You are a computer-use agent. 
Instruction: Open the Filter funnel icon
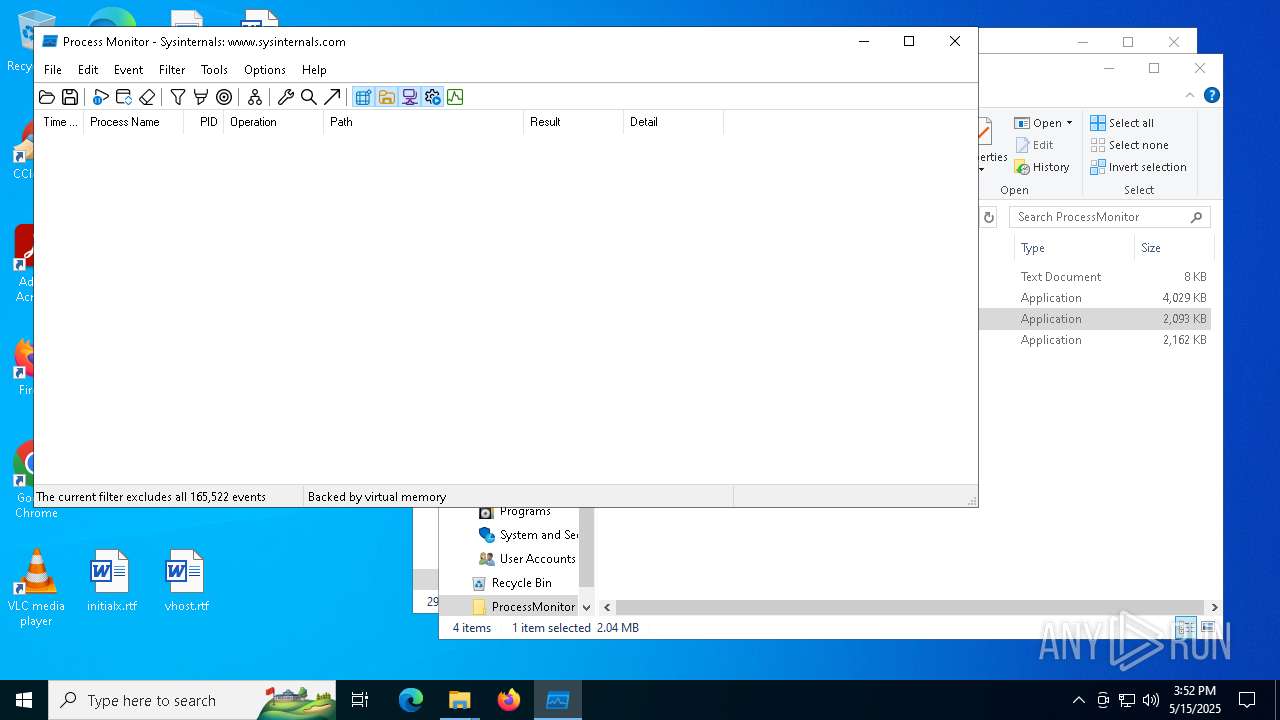coord(178,97)
